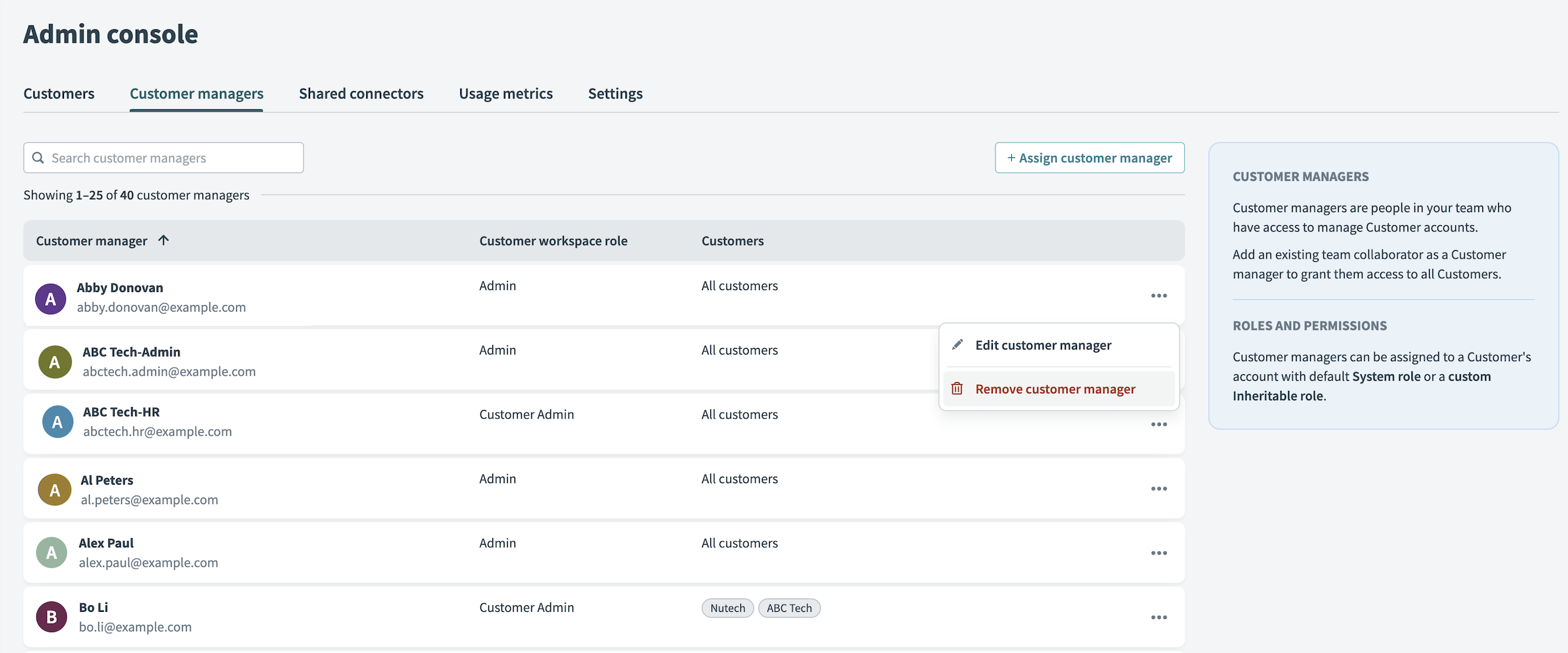Select Remove customer manager from the menu
Image resolution: width=1568 pixels, height=653 pixels.
click(1055, 388)
